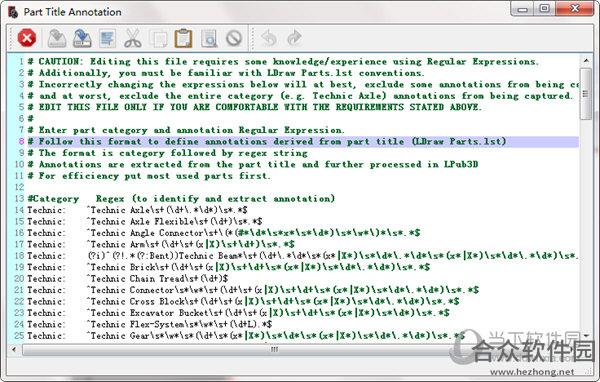Viewport: 600px width, 382px height.
Task: Click the undo arrow icon
Action: (269, 38)
